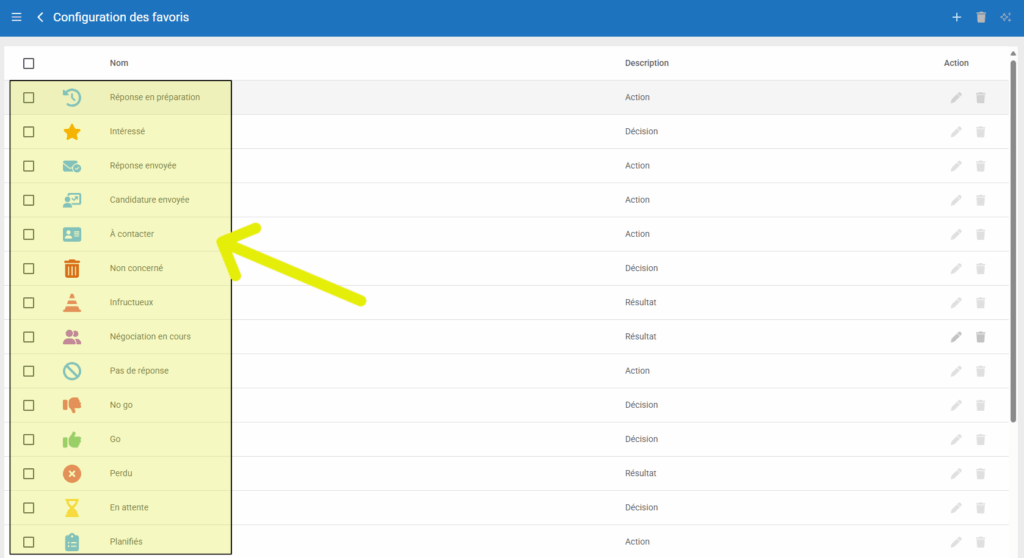Edit the Négociation en cours row

coord(956,337)
